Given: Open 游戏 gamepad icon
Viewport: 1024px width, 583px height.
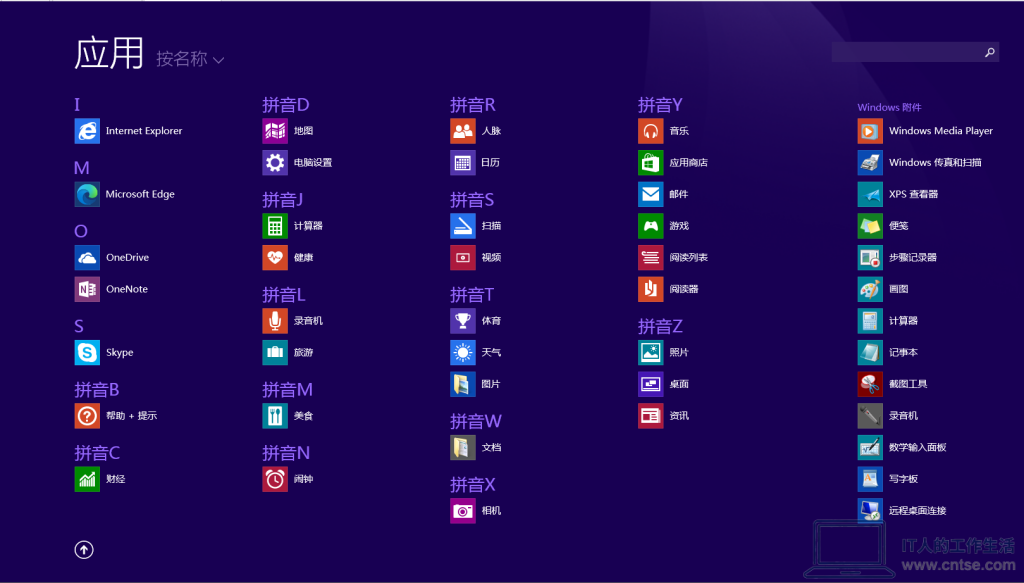Looking at the screenshot, I should tap(650, 226).
